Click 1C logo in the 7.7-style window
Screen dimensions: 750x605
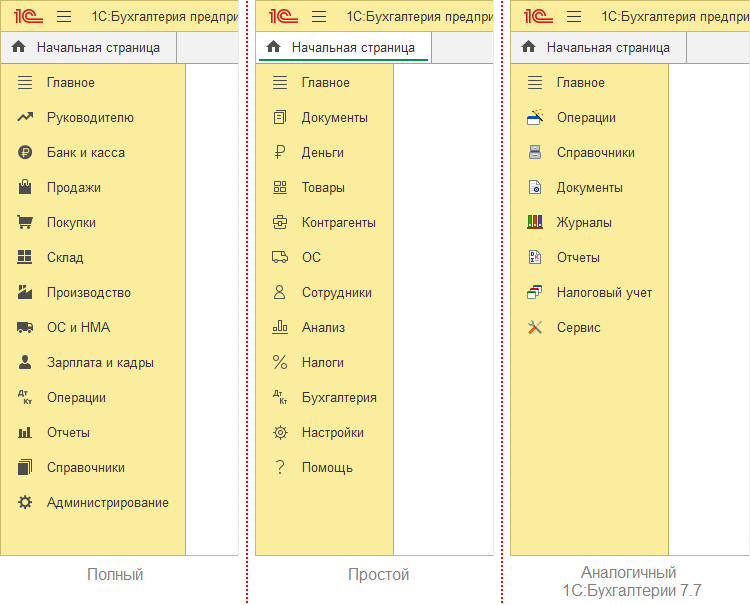coord(538,17)
